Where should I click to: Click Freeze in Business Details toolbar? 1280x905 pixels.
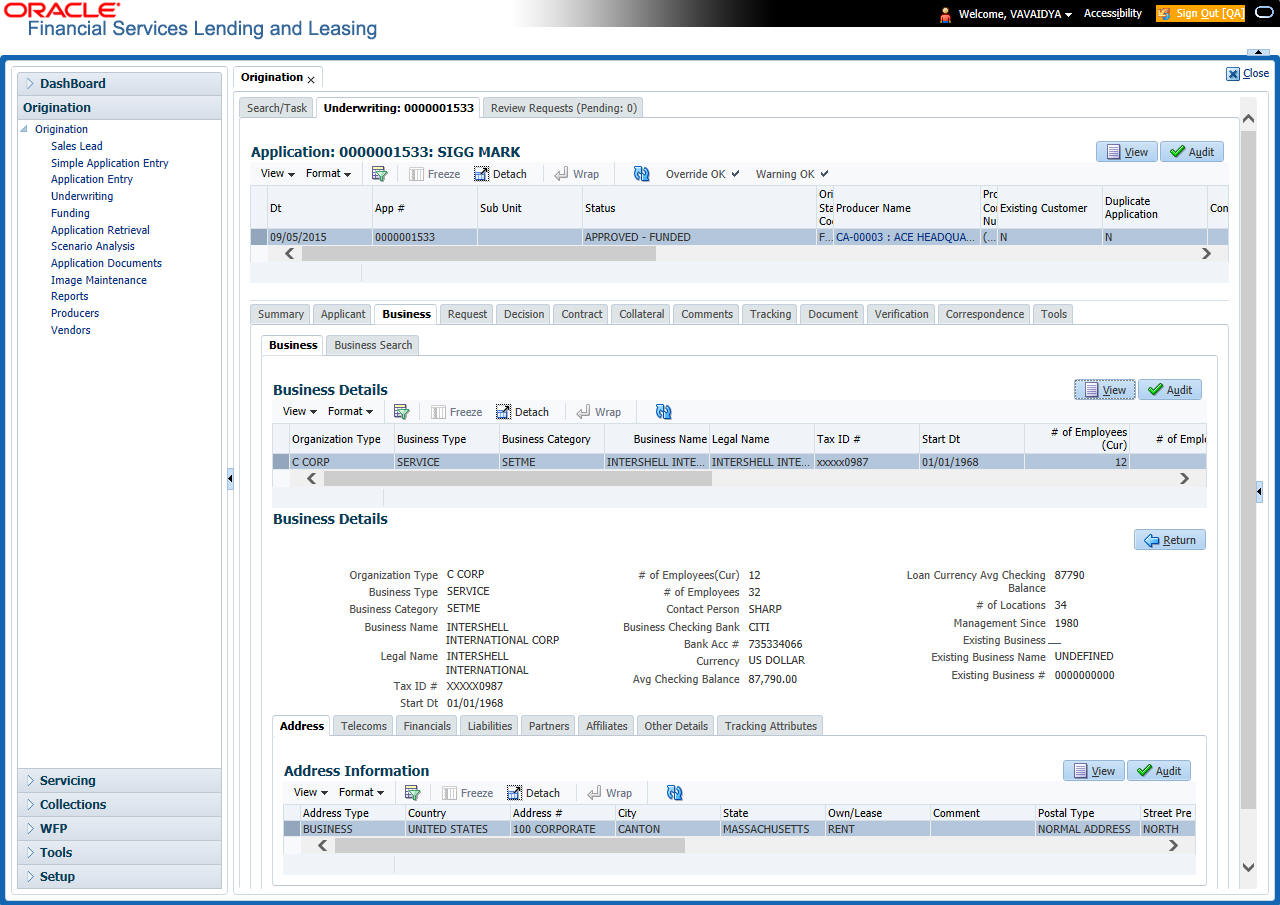[457, 412]
